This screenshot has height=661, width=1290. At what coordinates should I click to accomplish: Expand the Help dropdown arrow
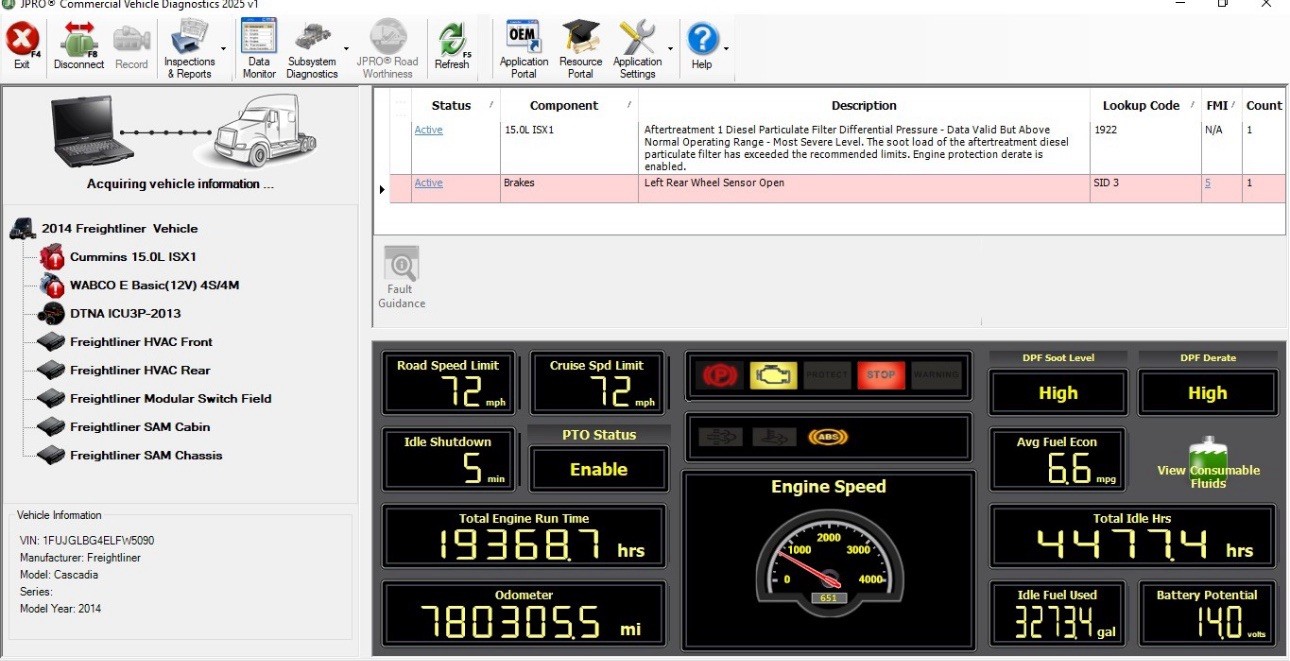click(x=726, y=48)
